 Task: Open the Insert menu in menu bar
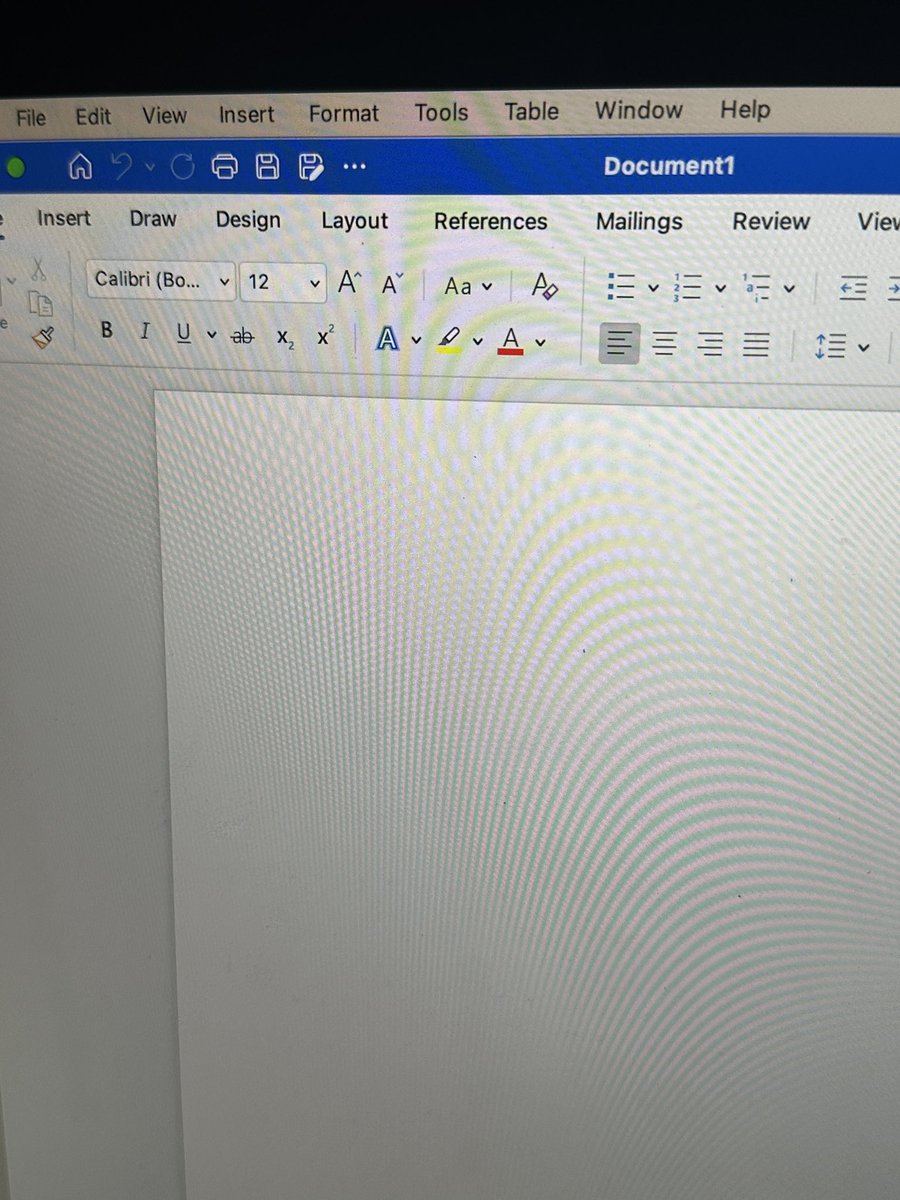tap(246, 114)
